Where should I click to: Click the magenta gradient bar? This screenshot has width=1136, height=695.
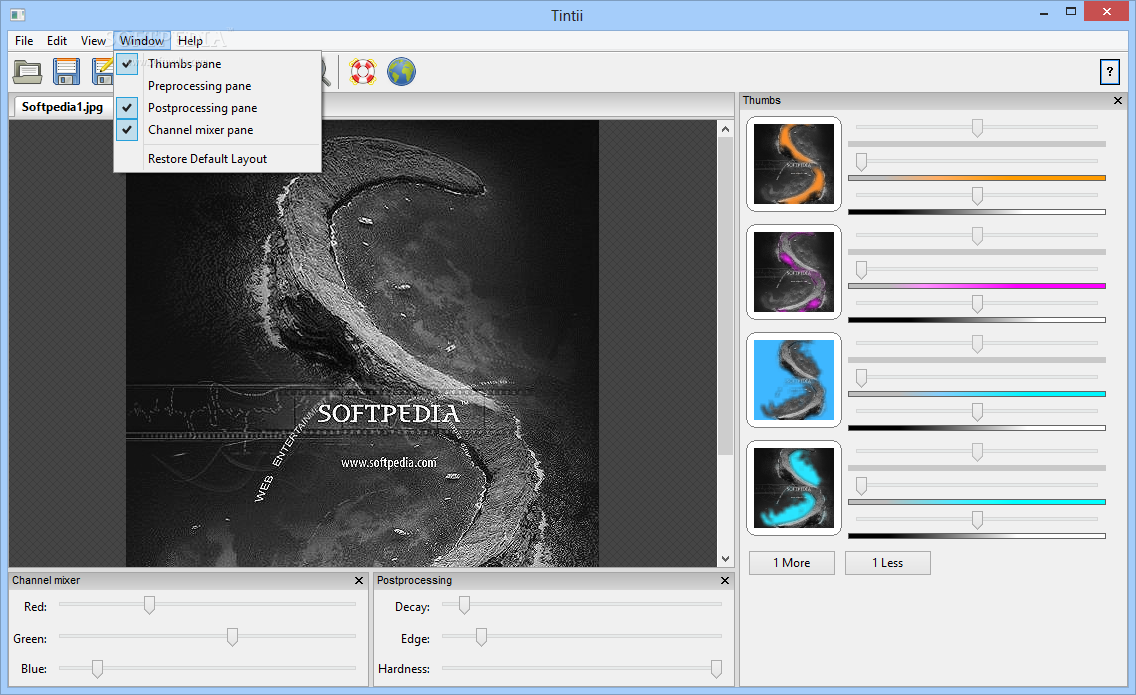click(977, 286)
